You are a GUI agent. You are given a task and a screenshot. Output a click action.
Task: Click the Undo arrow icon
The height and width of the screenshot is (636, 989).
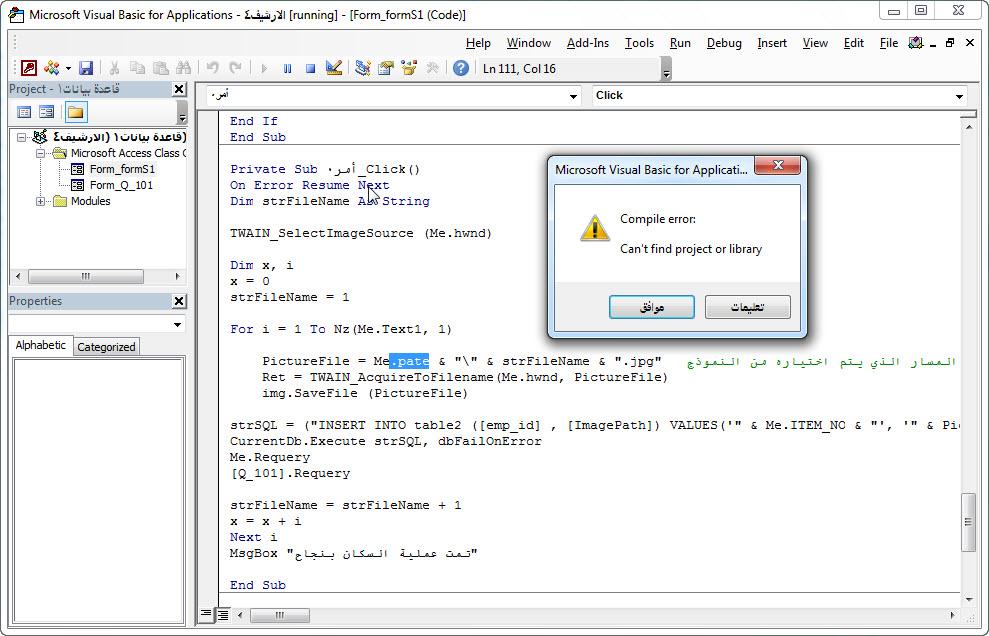[x=213, y=68]
